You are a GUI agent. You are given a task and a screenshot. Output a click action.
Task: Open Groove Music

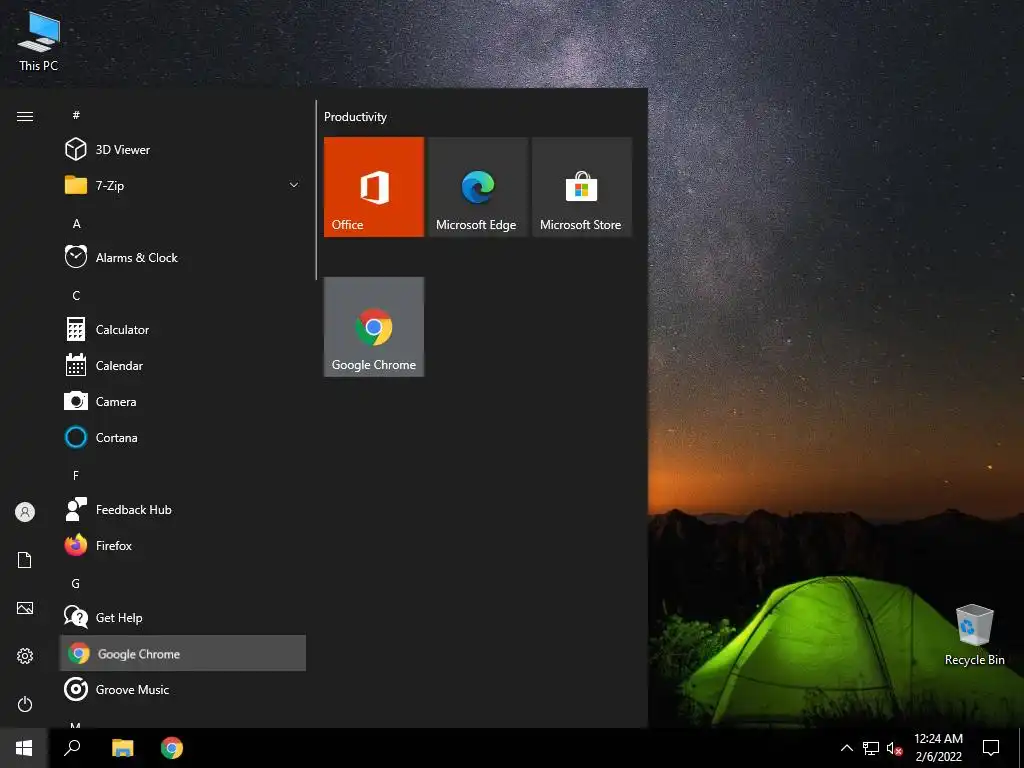[x=182, y=689]
